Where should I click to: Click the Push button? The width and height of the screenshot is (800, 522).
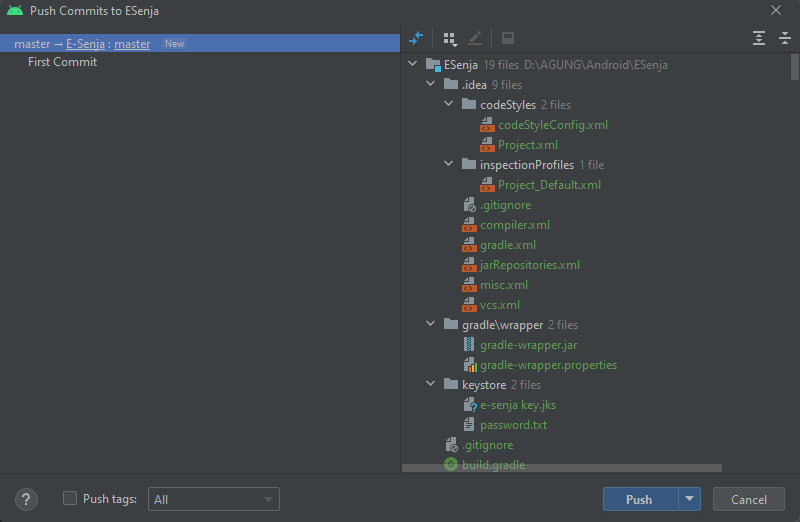point(641,499)
